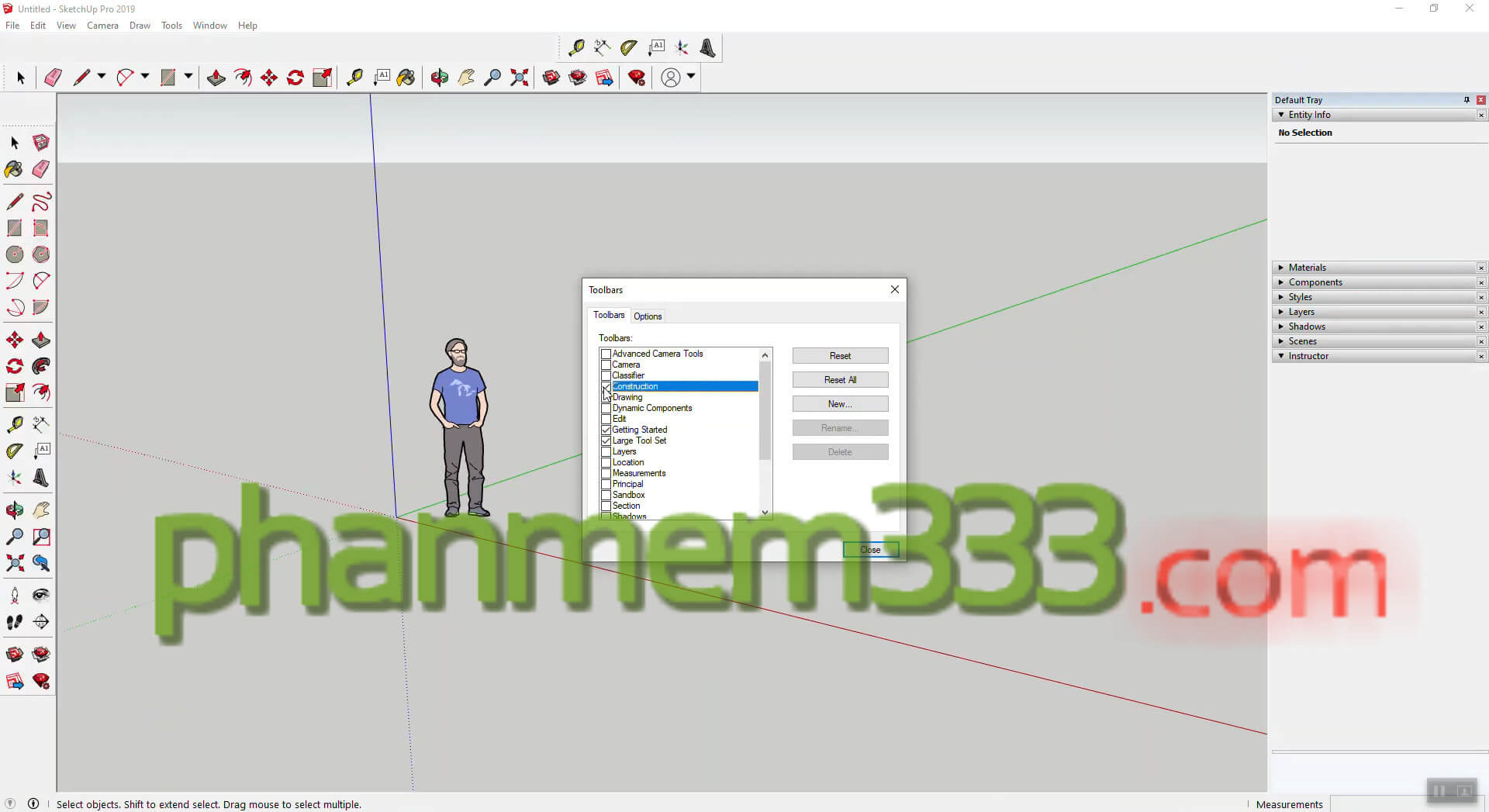Open the Draw menu

tap(140, 26)
